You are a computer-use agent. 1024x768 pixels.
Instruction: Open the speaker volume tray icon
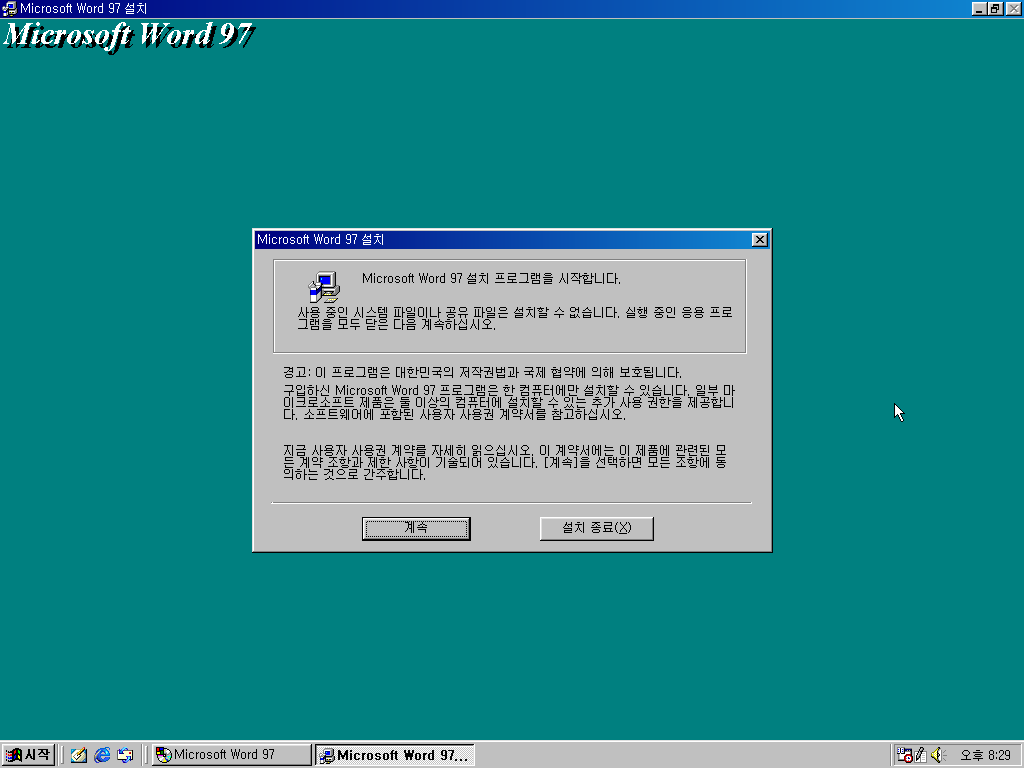click(x=938, y=755)
